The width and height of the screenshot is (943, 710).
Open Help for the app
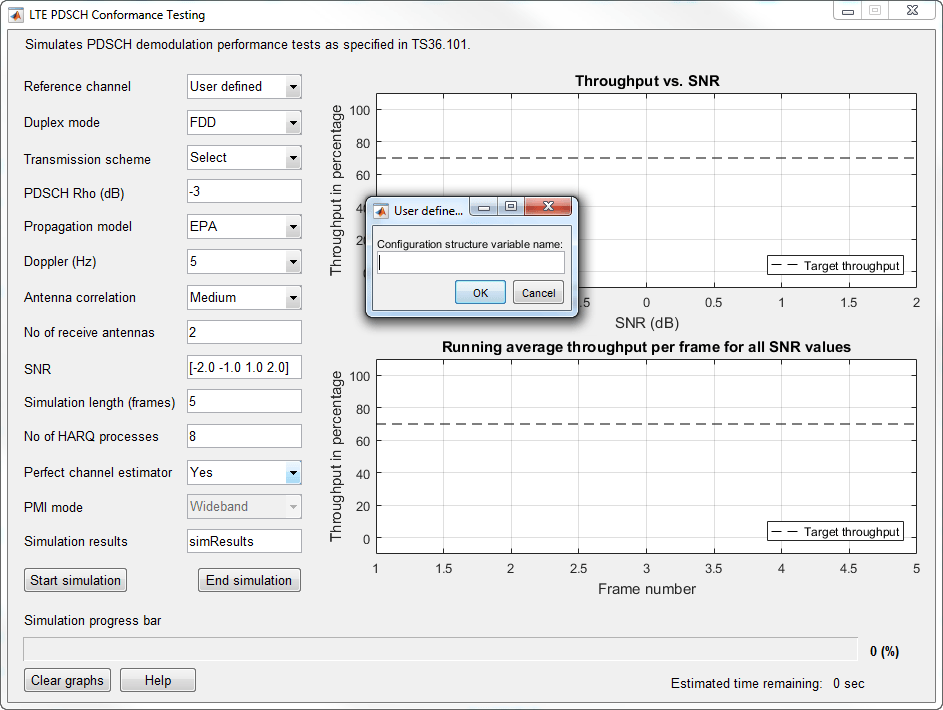coord(158,680)
